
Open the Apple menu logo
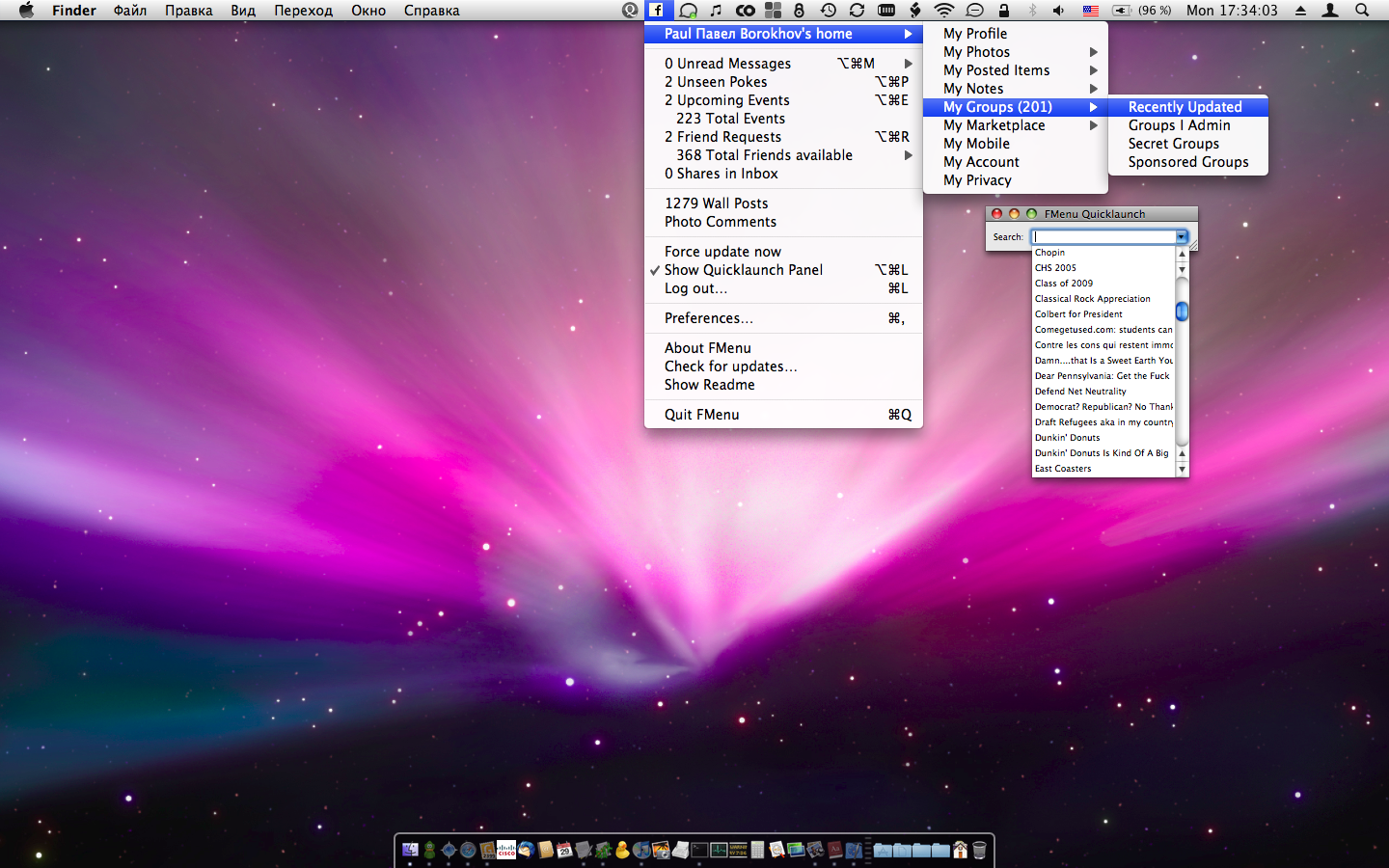coord(27,11)
